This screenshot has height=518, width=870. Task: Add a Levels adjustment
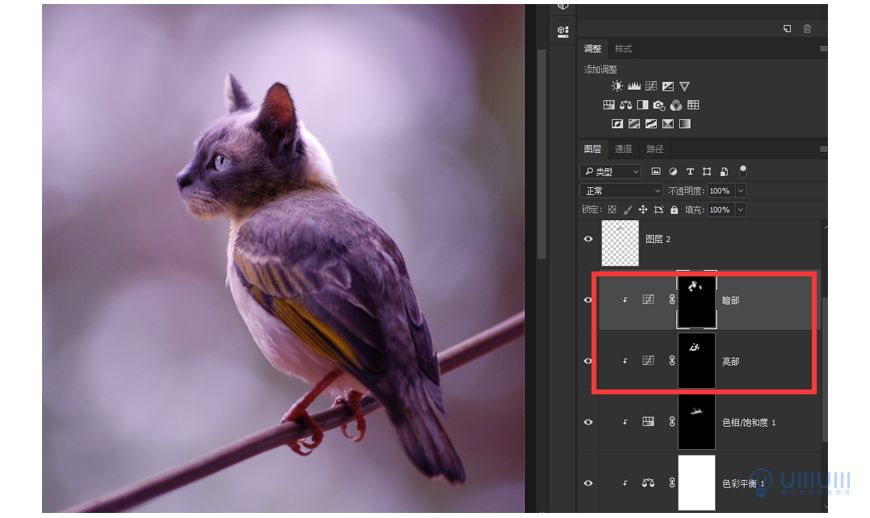(x=634, y=86)
